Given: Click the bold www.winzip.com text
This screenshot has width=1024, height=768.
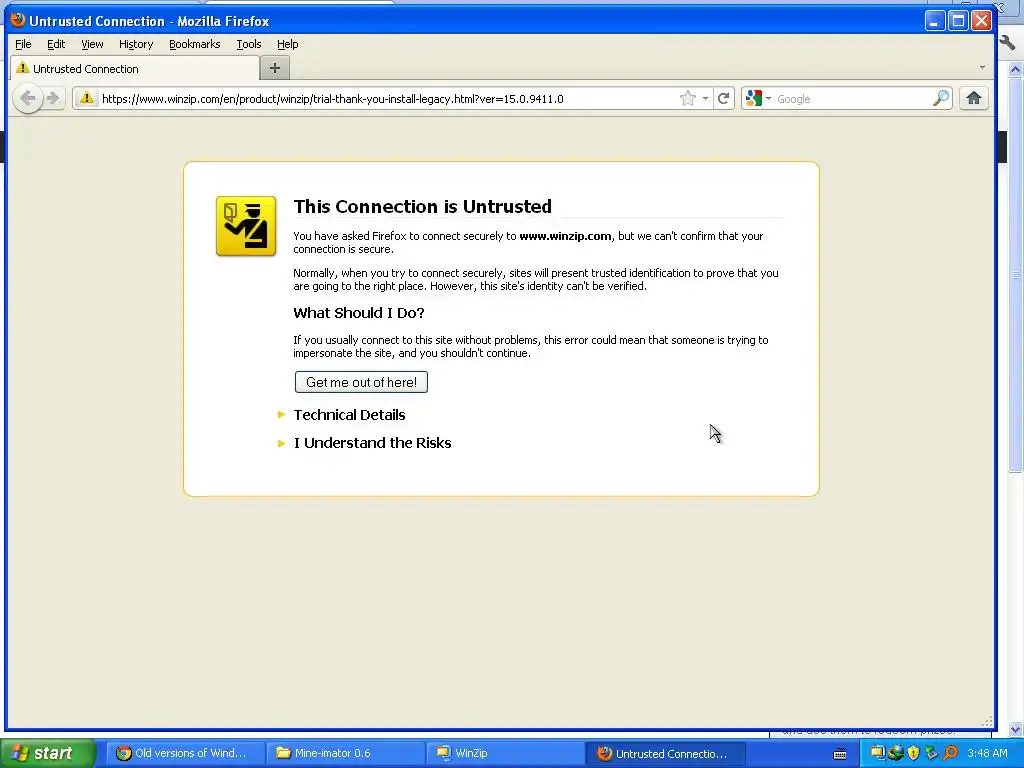Looking at the screenshot, I should click(566, 236).
